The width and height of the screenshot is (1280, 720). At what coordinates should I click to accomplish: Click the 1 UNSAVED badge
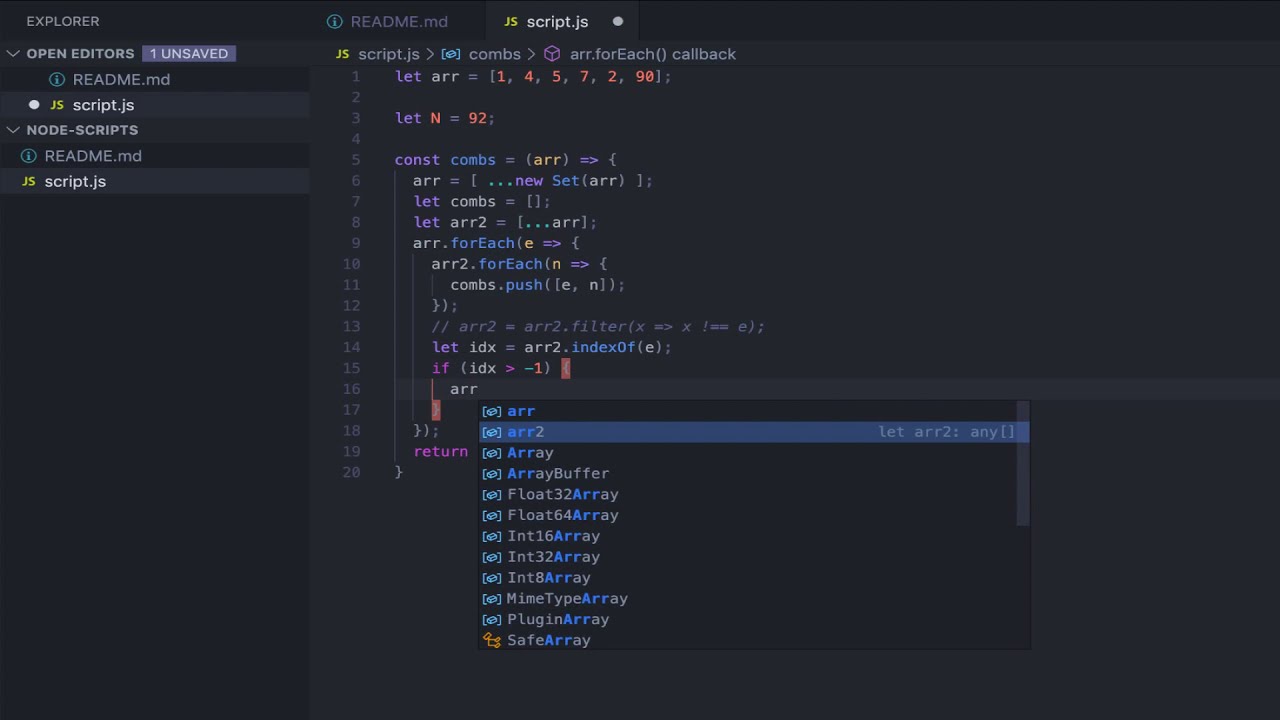click(189, 53)
